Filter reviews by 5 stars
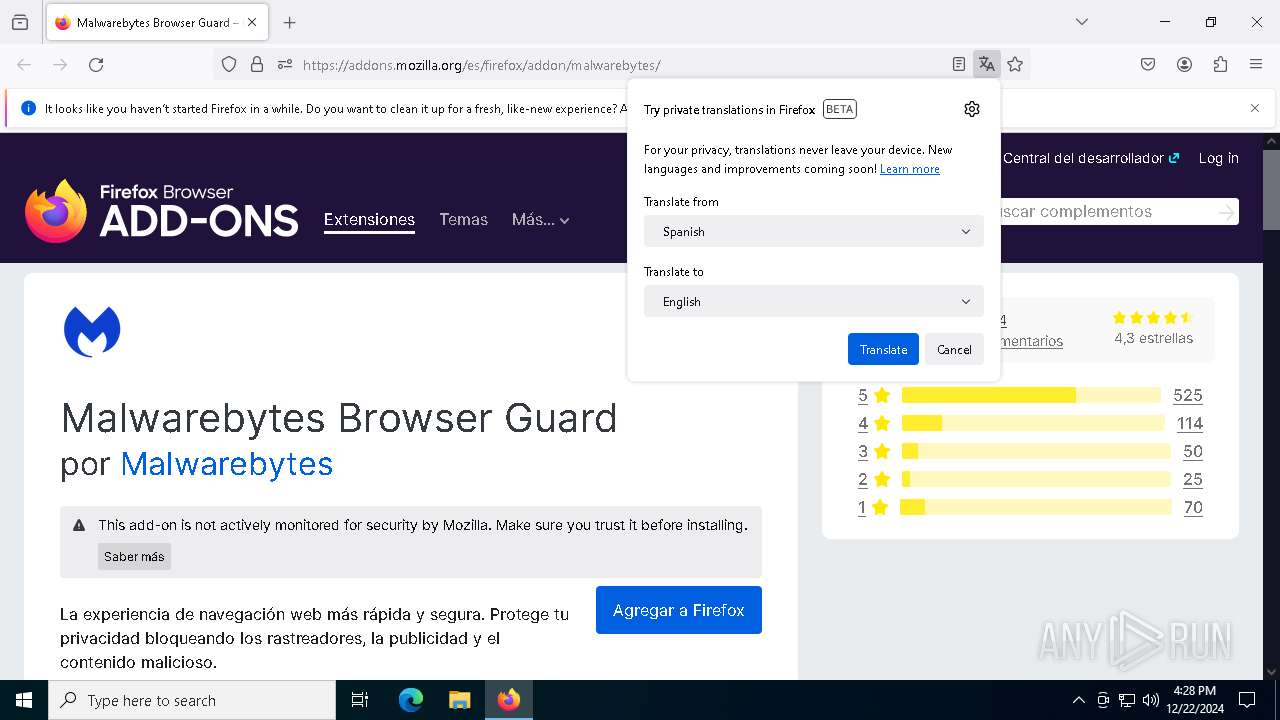 pos(873,395)
